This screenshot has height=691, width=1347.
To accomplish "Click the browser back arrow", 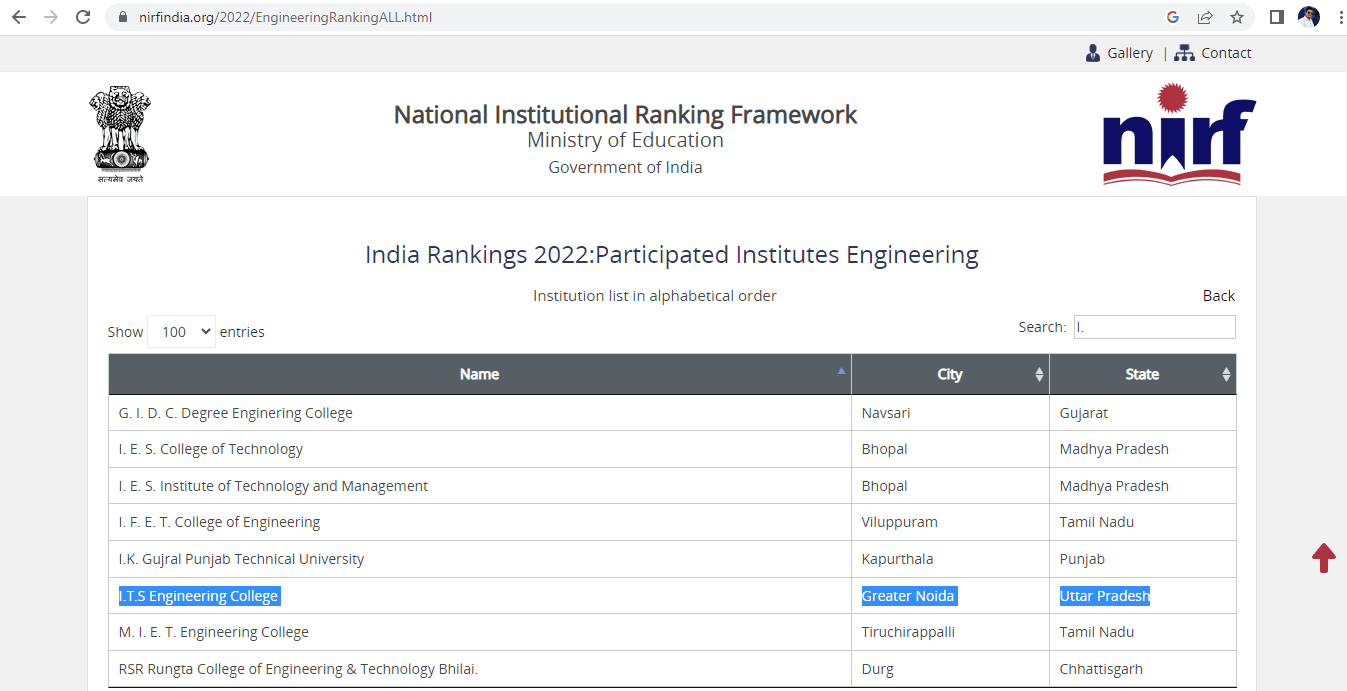I will 19,17.
